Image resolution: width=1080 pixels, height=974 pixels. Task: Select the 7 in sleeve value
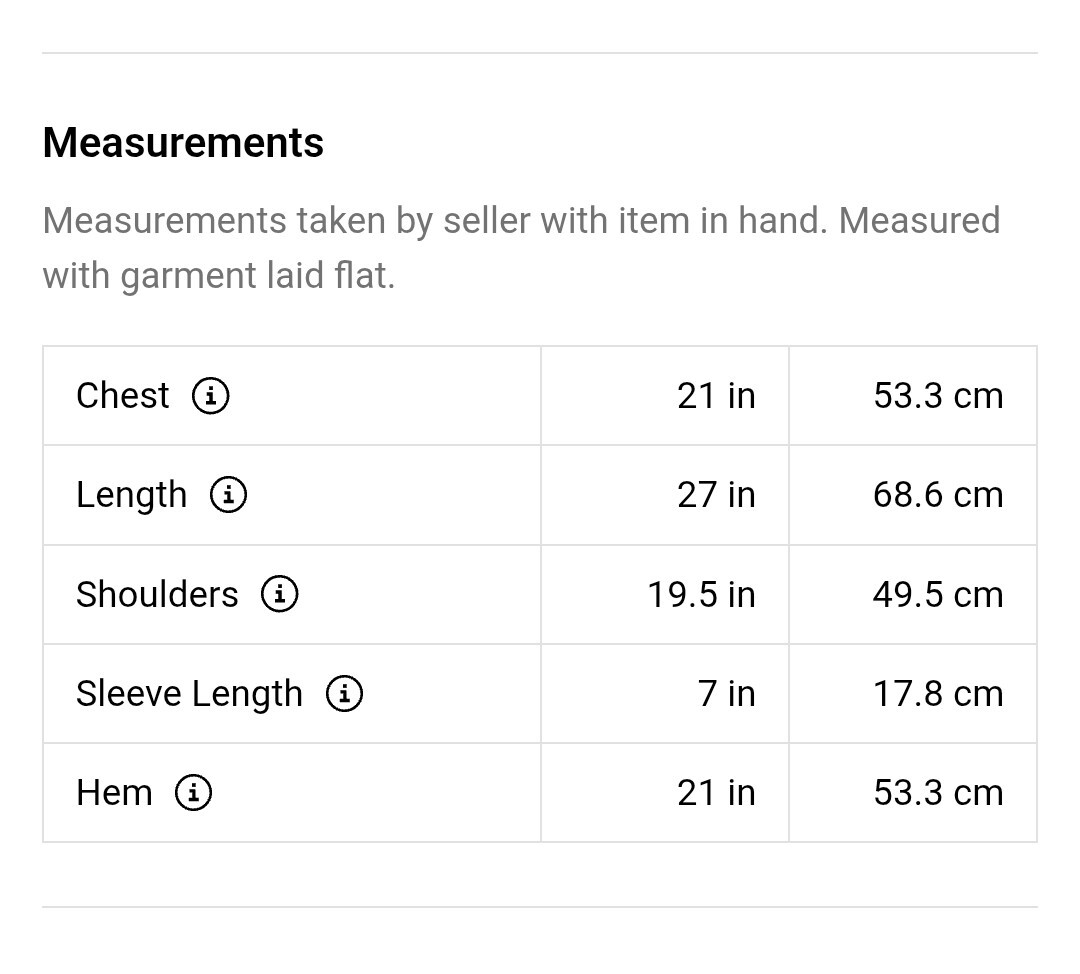click(x=727, y=693)
